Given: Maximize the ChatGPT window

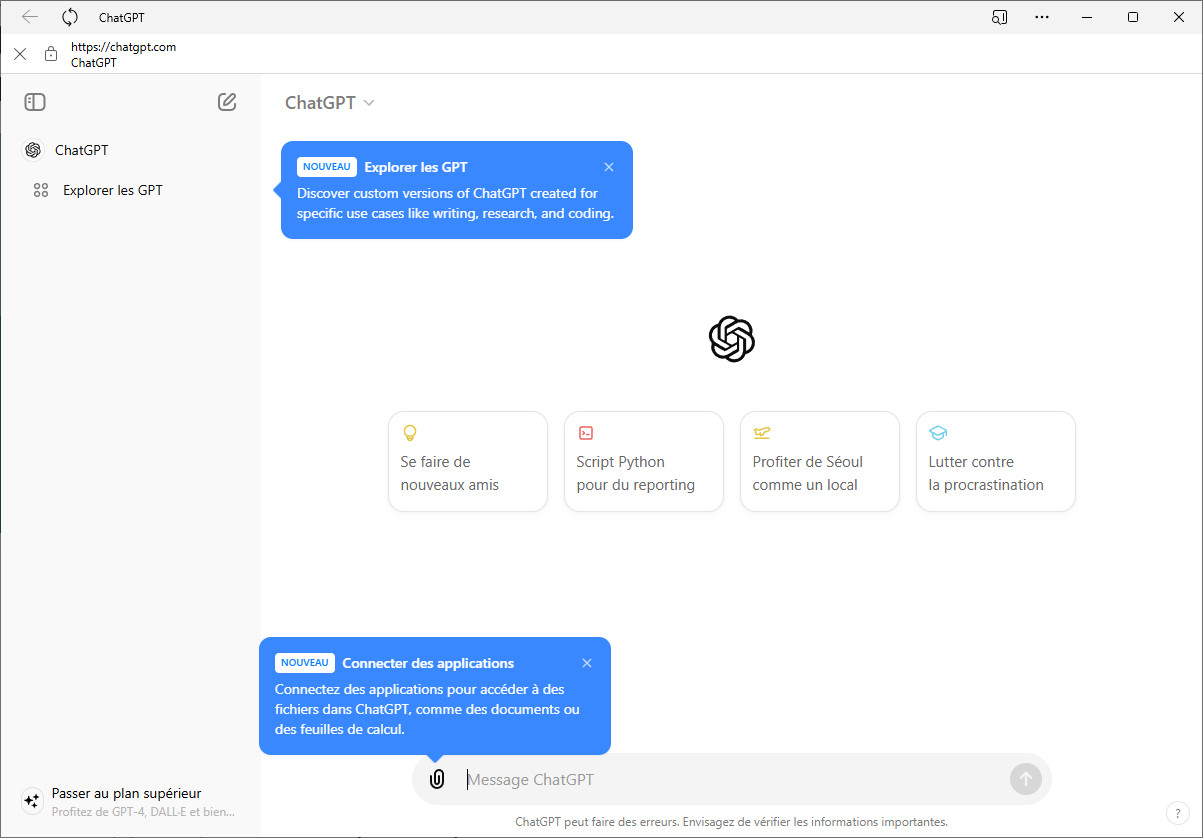Looking at the screenshot, I should coord(1133,17).
